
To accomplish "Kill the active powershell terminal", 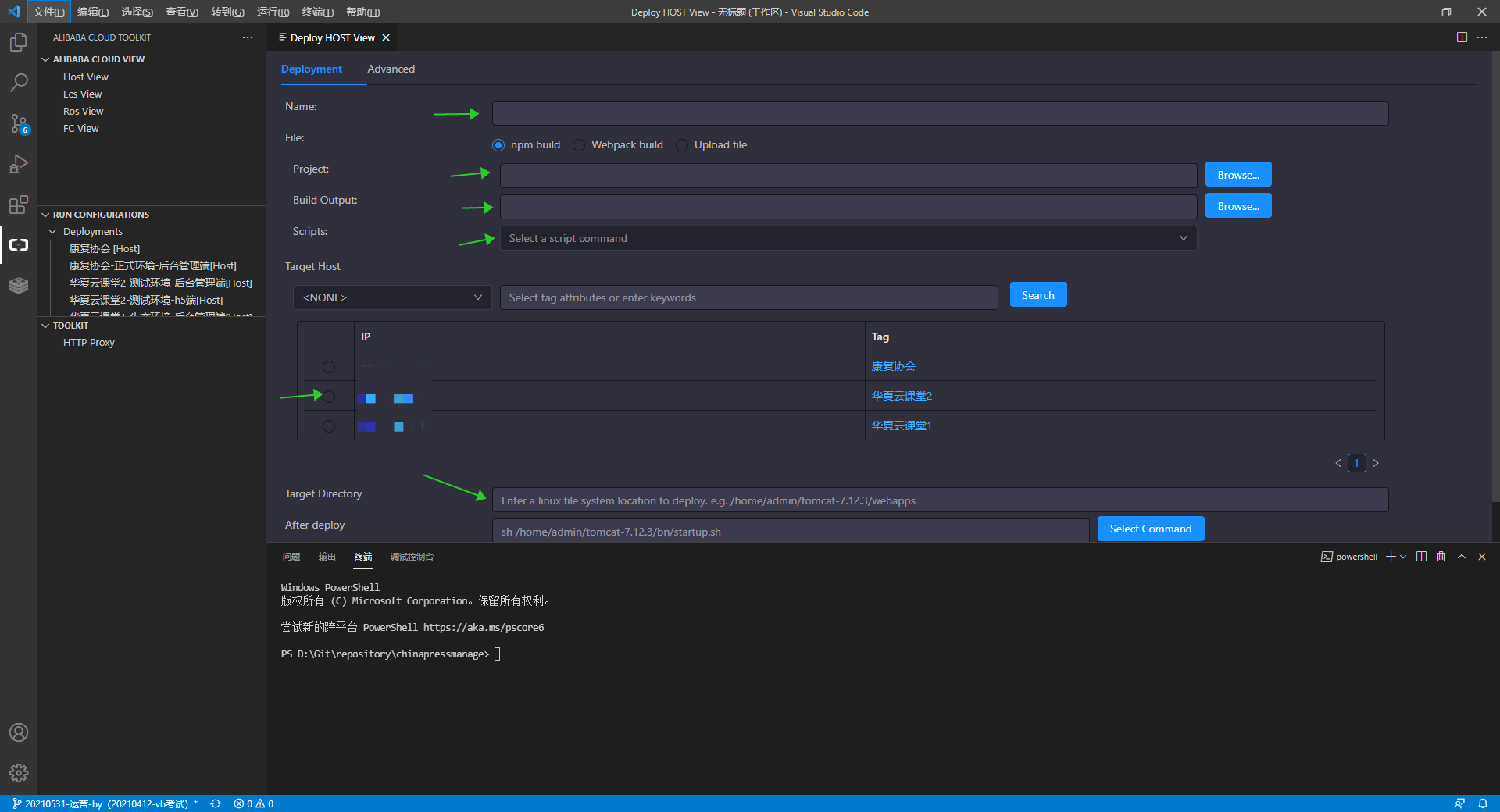I will tap(1441, 556).
